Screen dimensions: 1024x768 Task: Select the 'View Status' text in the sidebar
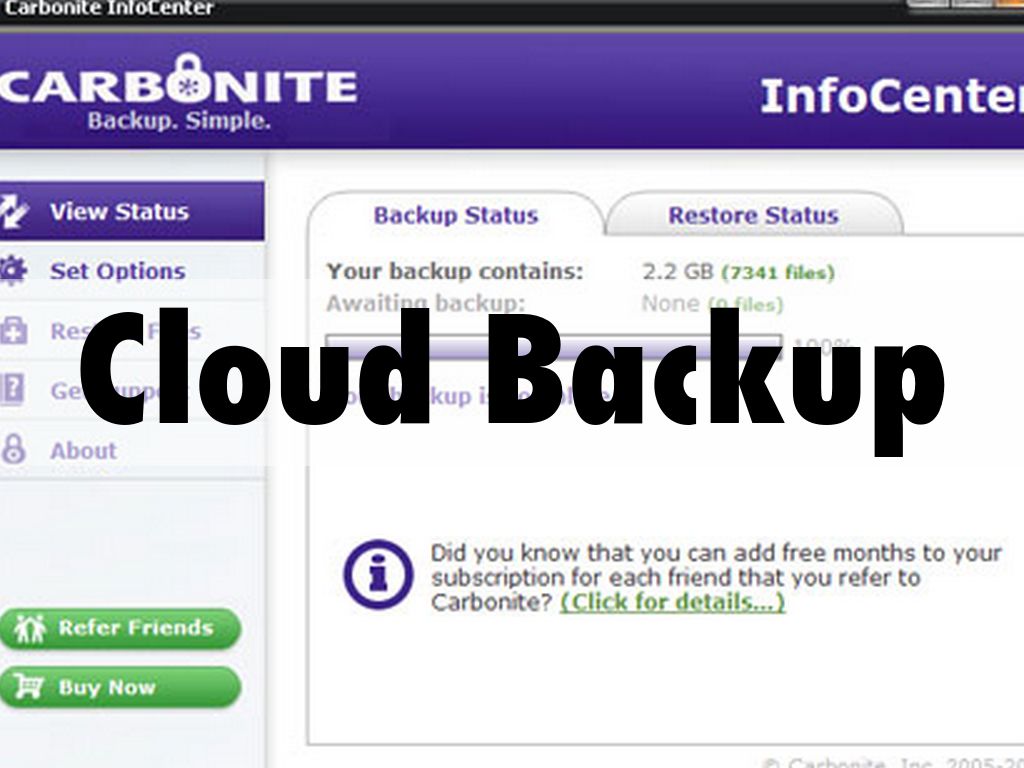(x=119, y=211)
